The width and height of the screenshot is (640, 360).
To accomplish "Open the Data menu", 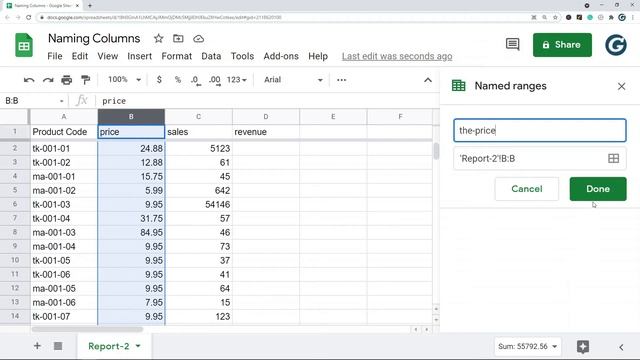I will pyautogui.click(x=211, y=56).
